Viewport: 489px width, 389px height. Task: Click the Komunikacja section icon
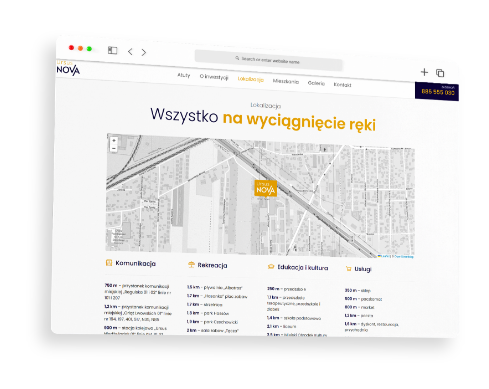point(109,263)
